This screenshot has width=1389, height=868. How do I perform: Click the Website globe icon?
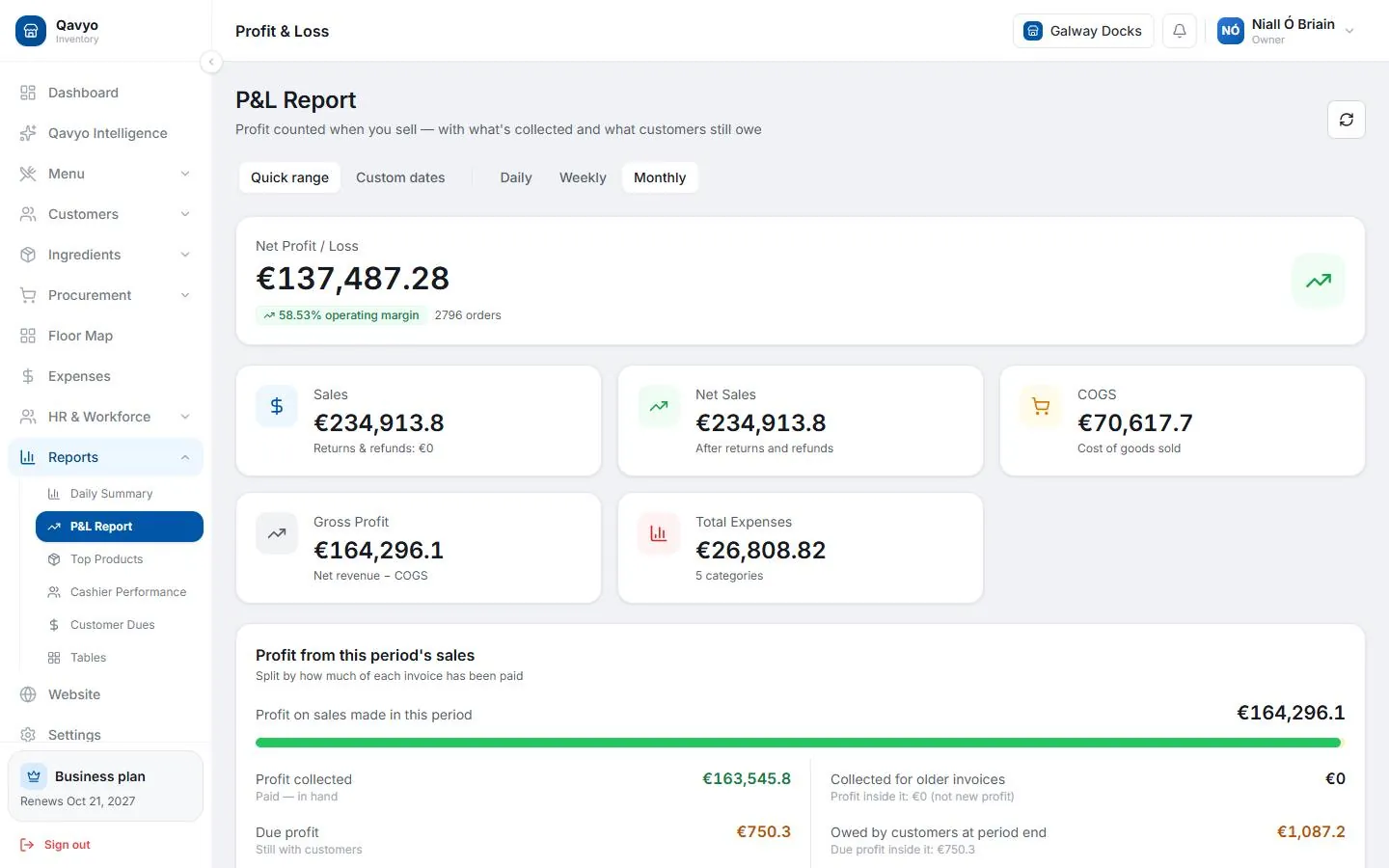point(28,694)
